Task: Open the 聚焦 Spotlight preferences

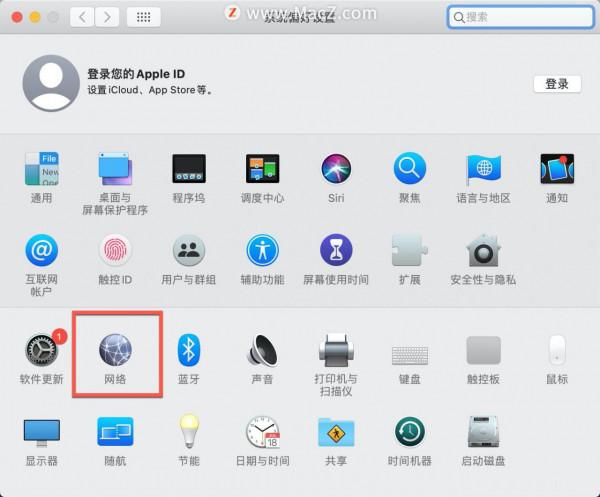Action: (x=409, y=169)
